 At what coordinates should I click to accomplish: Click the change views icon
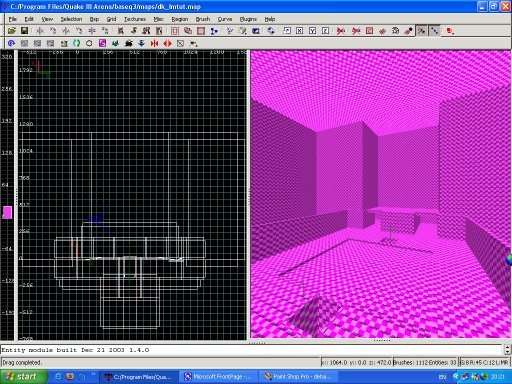(x=230, y=31)
